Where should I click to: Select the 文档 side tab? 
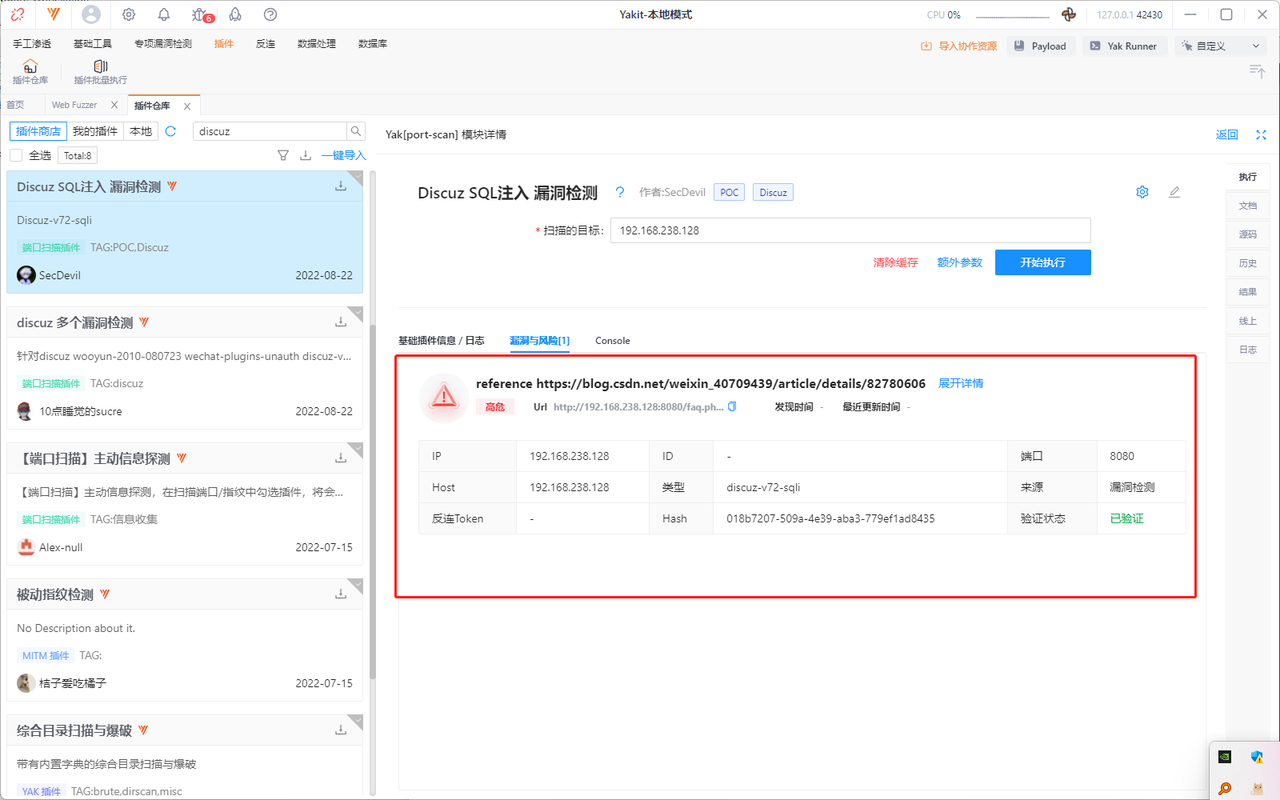[1248, 206]
